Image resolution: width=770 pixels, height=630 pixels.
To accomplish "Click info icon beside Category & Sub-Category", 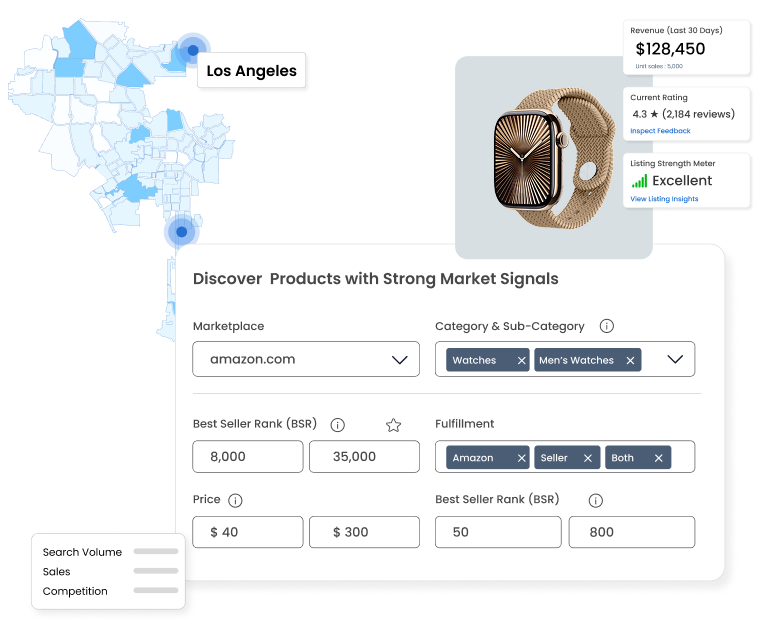I will (606, 326).
